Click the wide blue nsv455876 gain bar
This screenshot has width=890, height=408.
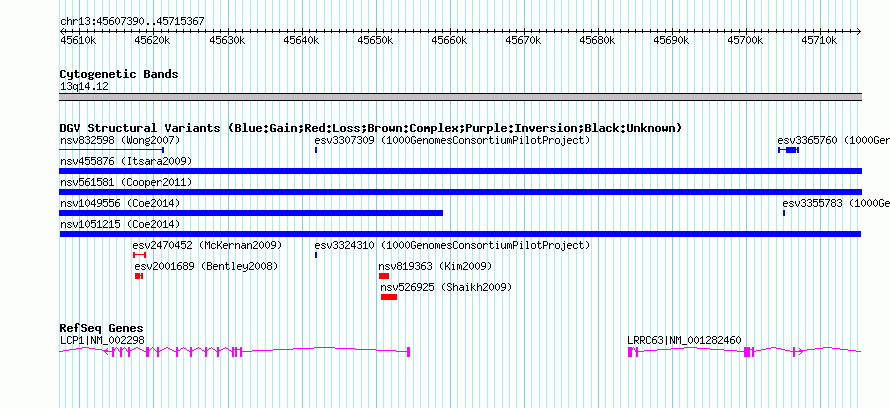click(460, 171)
